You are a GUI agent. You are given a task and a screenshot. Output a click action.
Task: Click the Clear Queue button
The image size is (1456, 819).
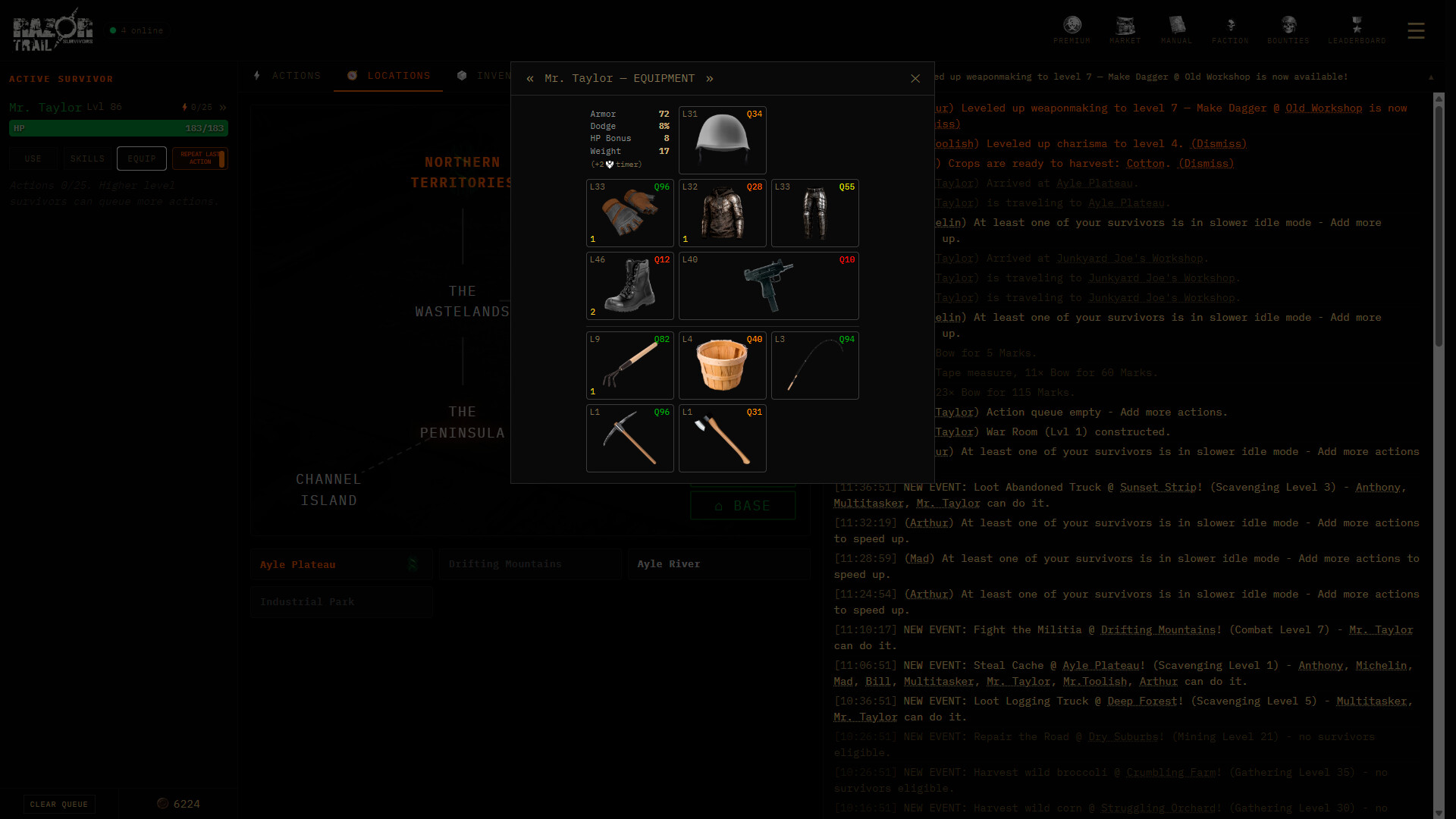59,805
